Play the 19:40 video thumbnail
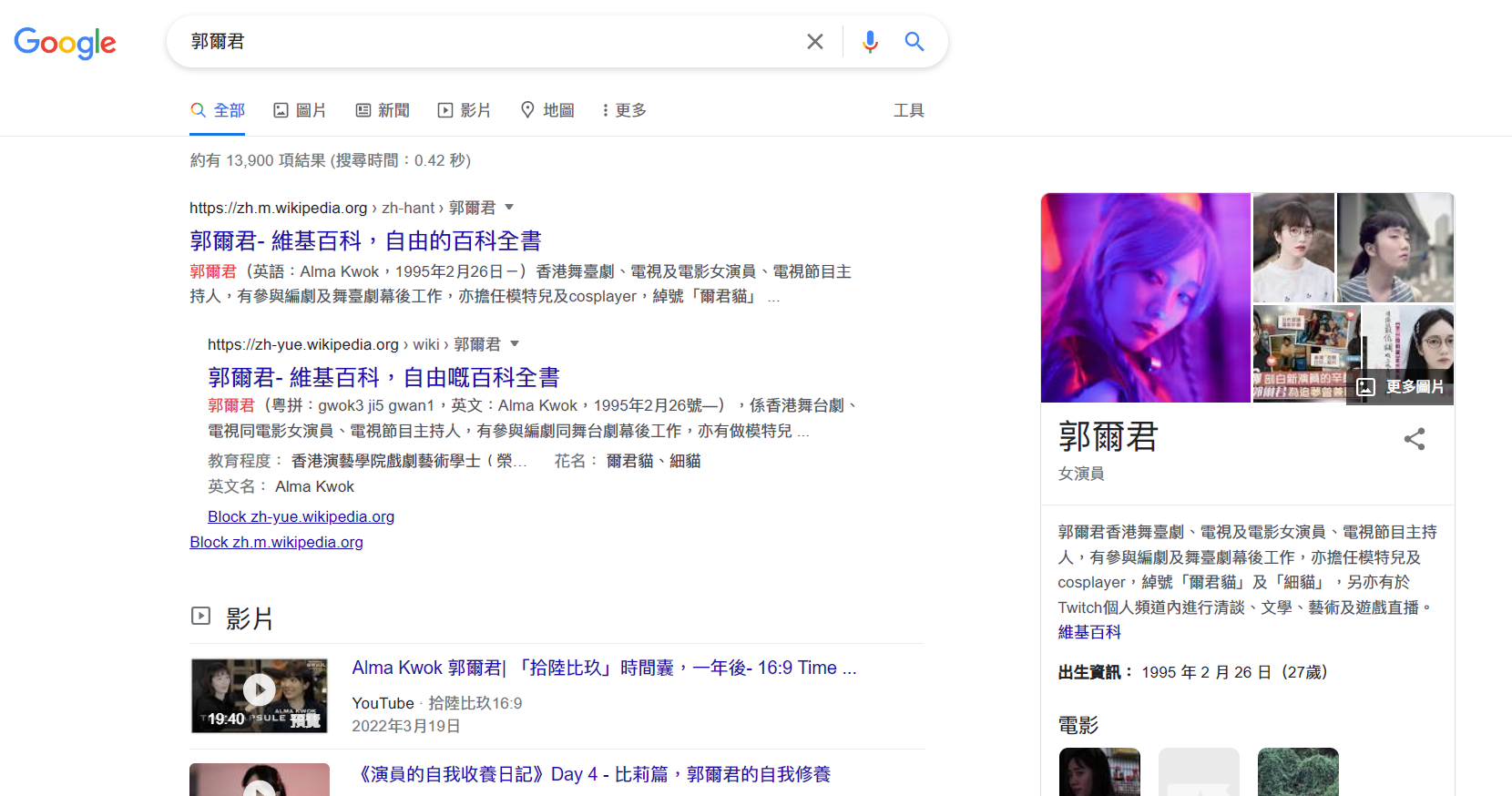The image size is (1512, 796). (260, 696)
